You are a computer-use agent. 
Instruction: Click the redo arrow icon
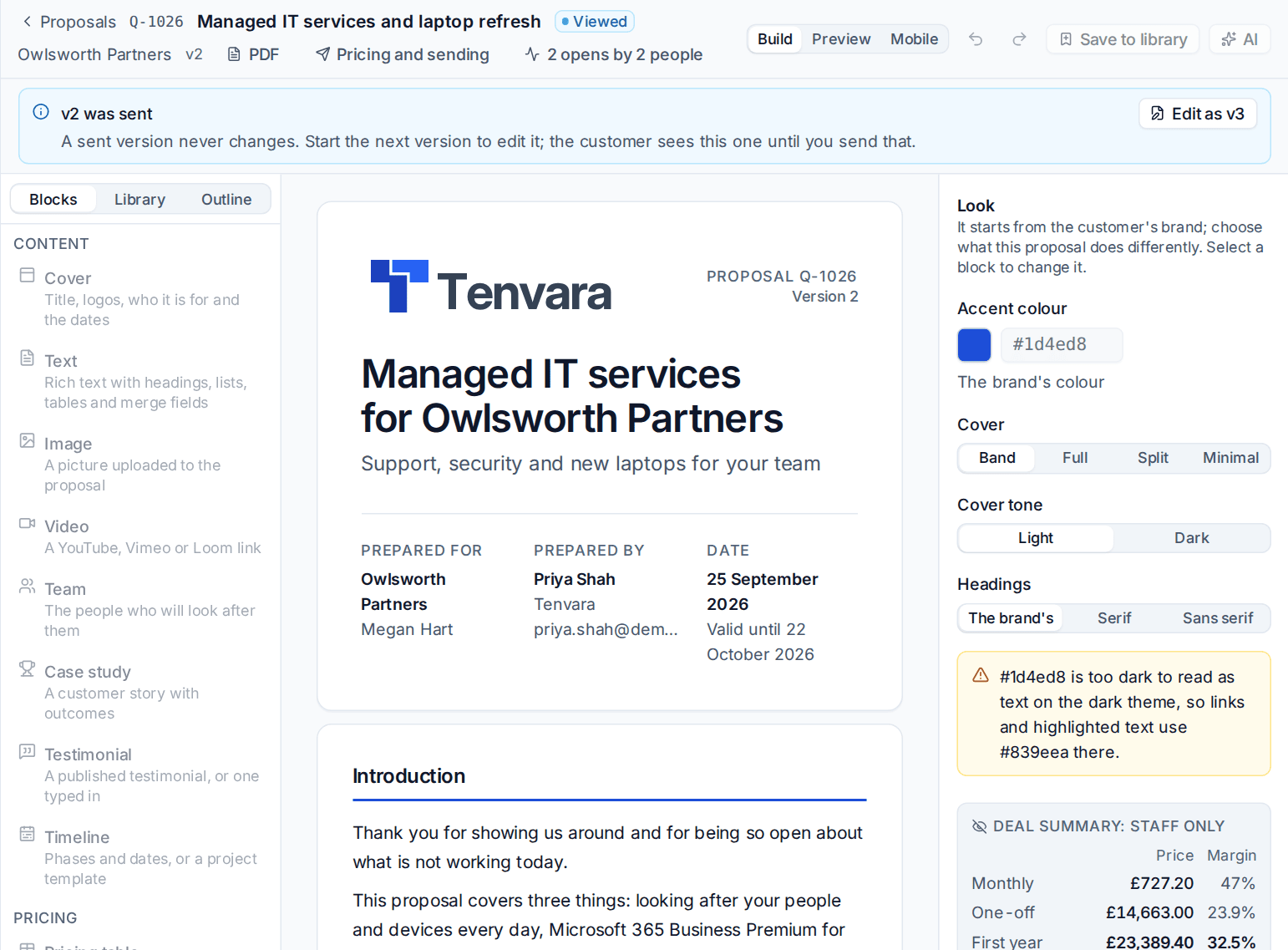pyautogui.click(x=1019, y=39)
